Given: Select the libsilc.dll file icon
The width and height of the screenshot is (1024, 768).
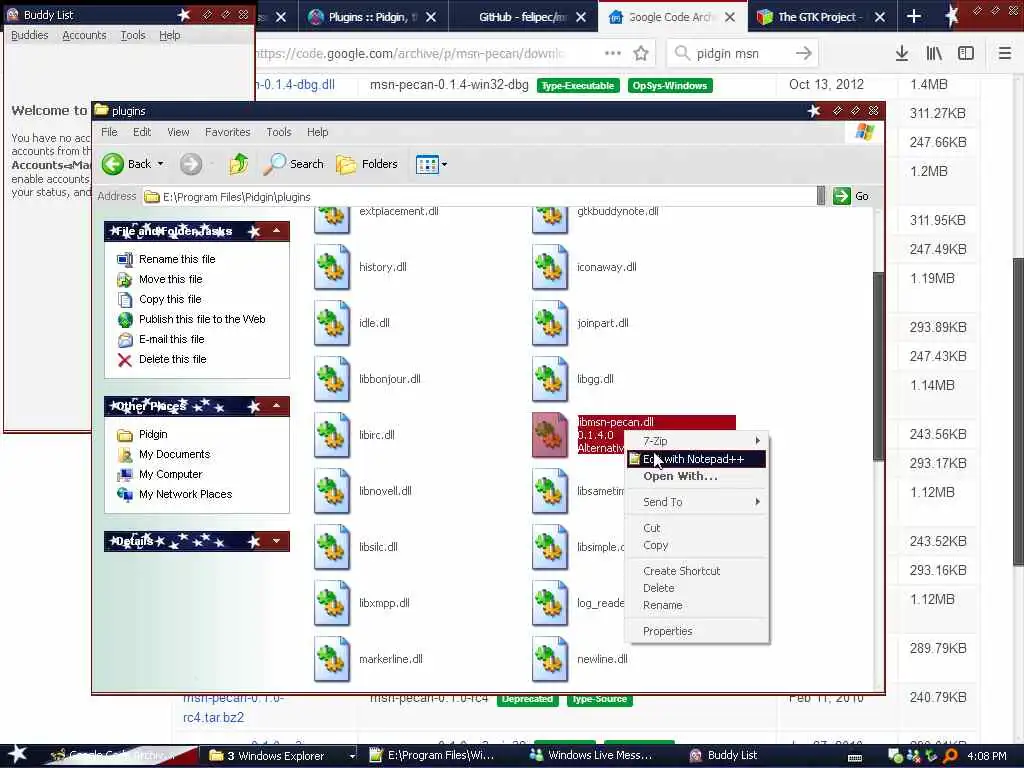Looking at the screenshot, I should pyautogui.click(x=332, y=547).
